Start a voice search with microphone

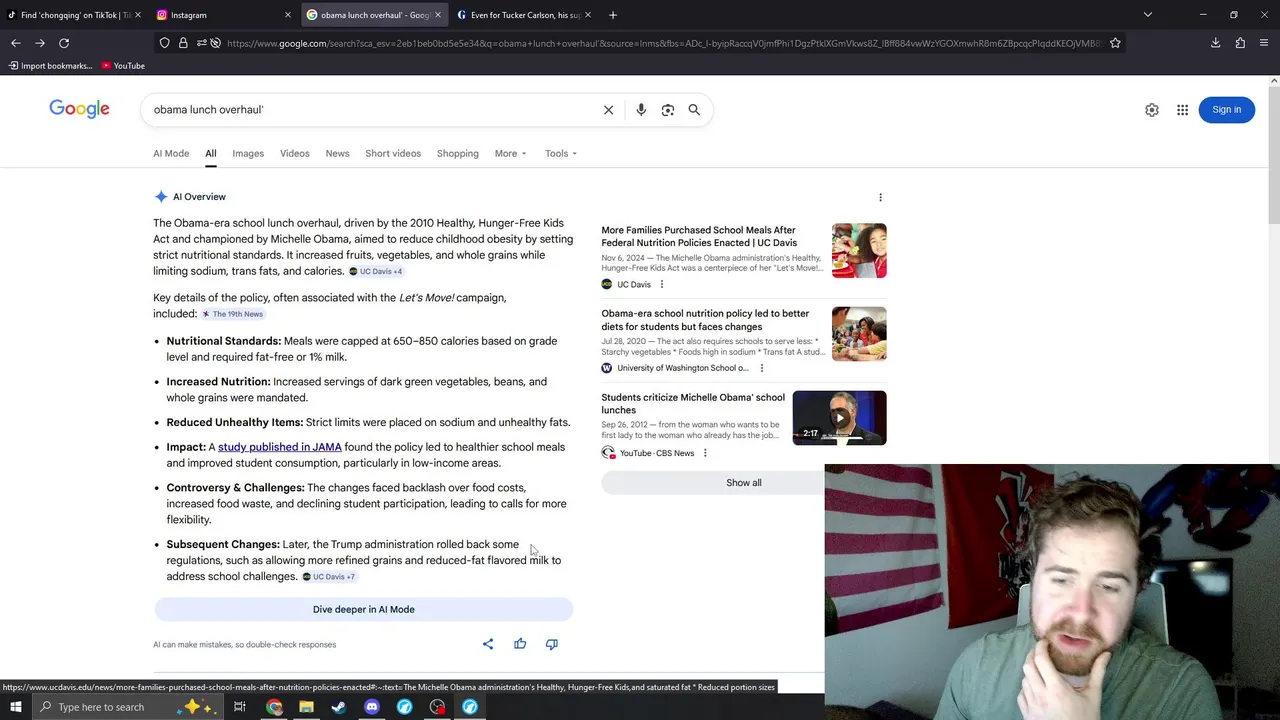tap(641, 110)
